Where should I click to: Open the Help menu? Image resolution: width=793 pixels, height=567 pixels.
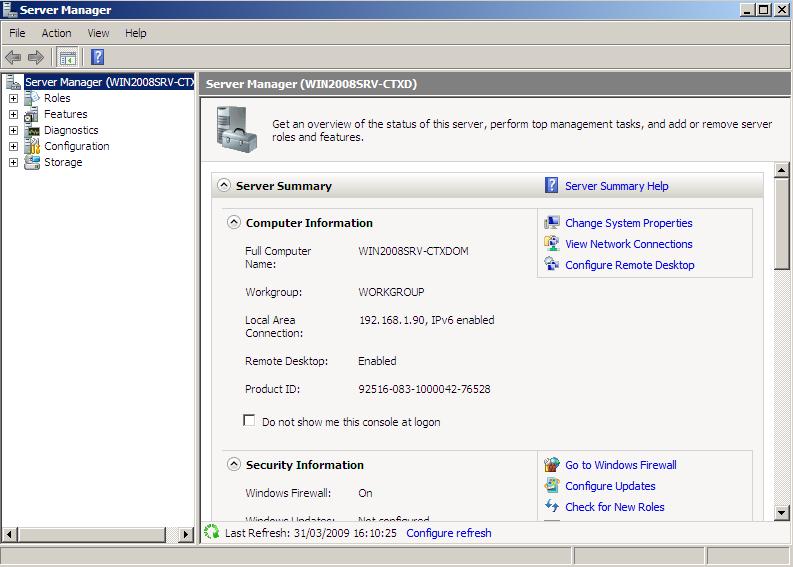136,33
